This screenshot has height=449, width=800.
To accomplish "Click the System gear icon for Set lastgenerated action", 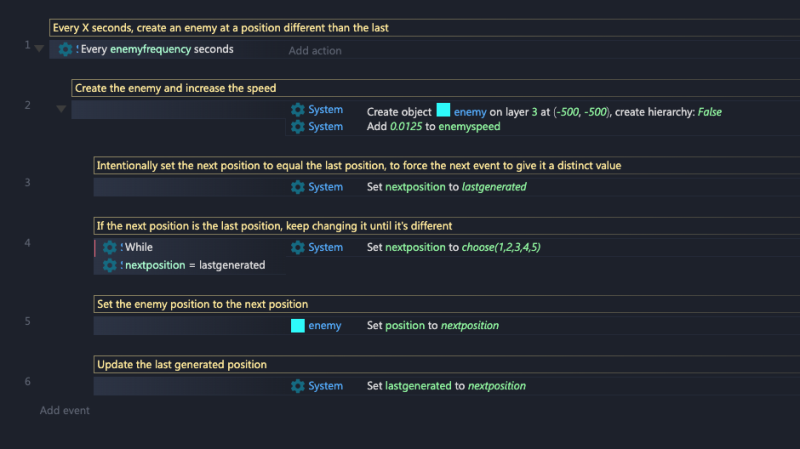I will (297, 386).
